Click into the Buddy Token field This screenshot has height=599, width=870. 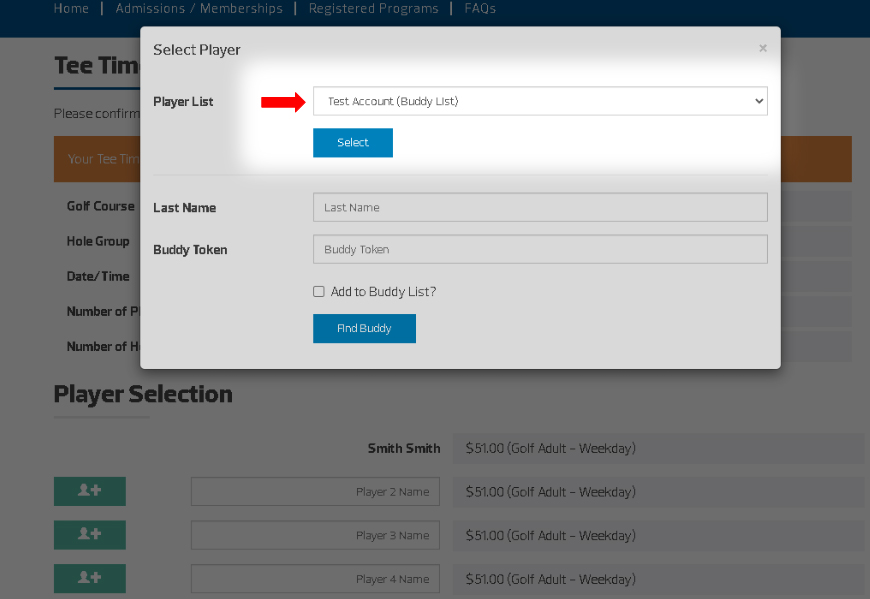(x=540, y=249)
